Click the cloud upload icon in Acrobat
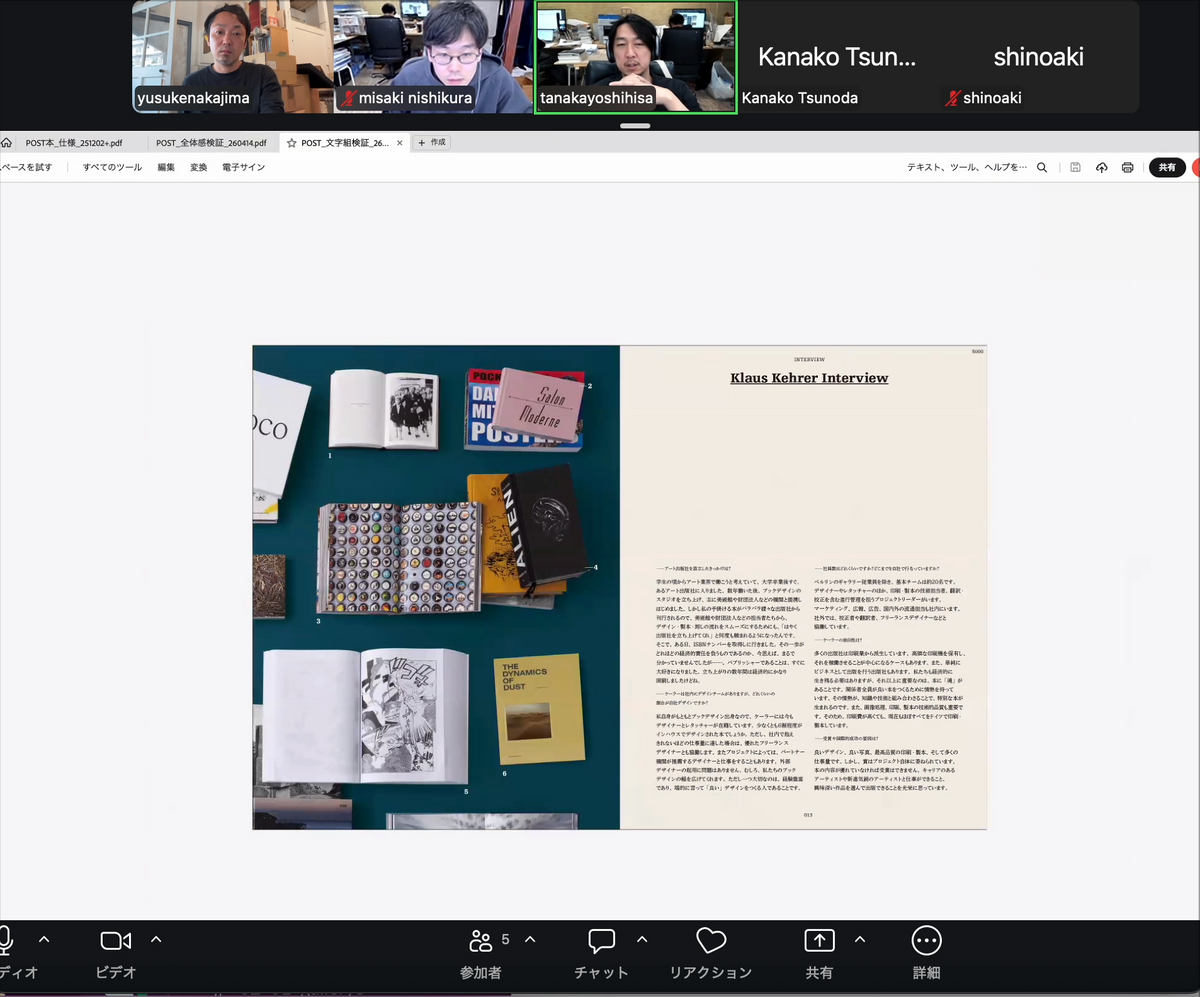 (x=1101, y=168)
